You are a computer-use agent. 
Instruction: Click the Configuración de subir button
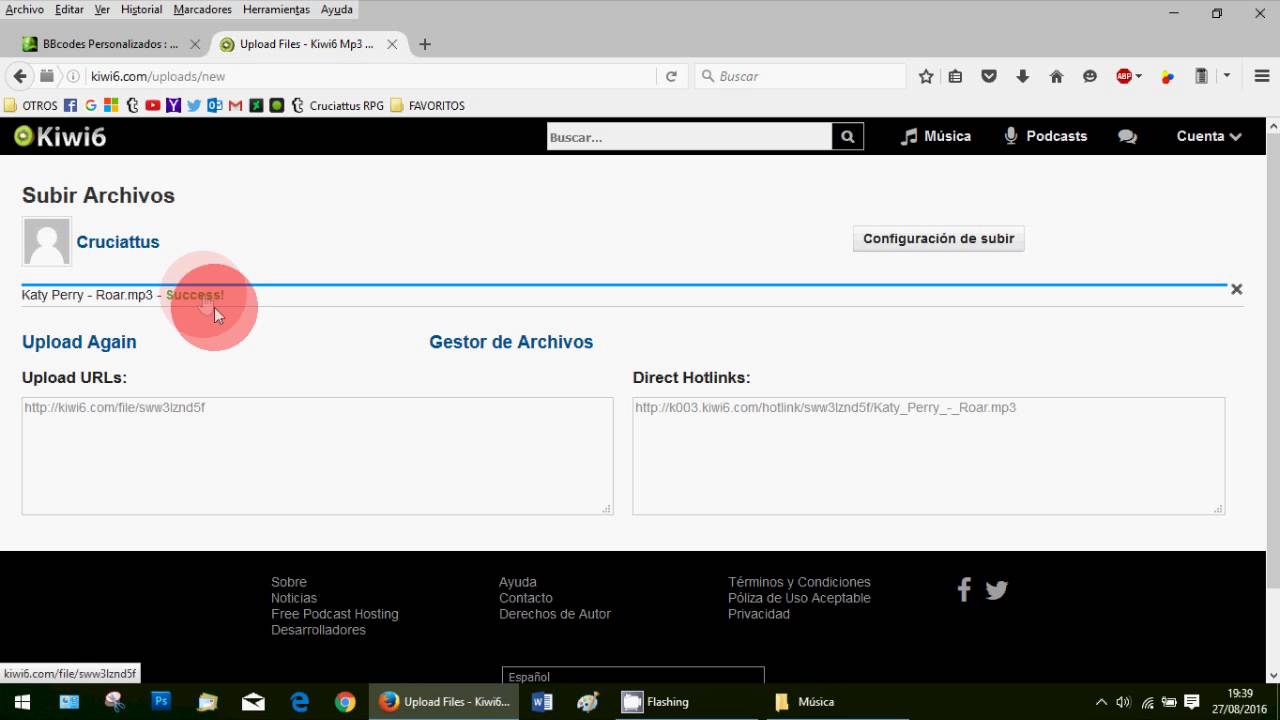[x=938, y=239]
